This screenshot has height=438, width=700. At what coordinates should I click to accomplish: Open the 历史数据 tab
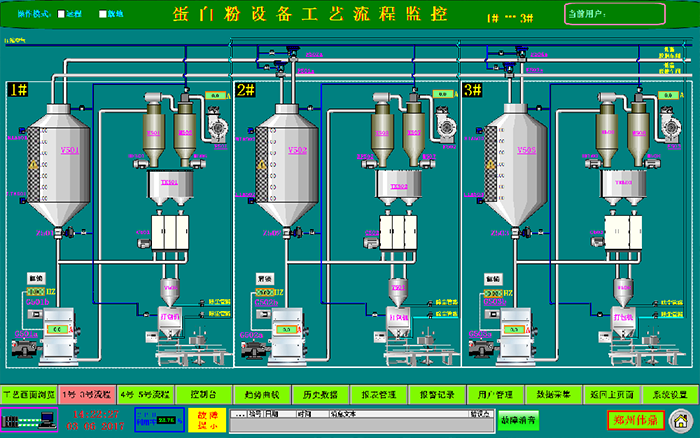[320, 395]
